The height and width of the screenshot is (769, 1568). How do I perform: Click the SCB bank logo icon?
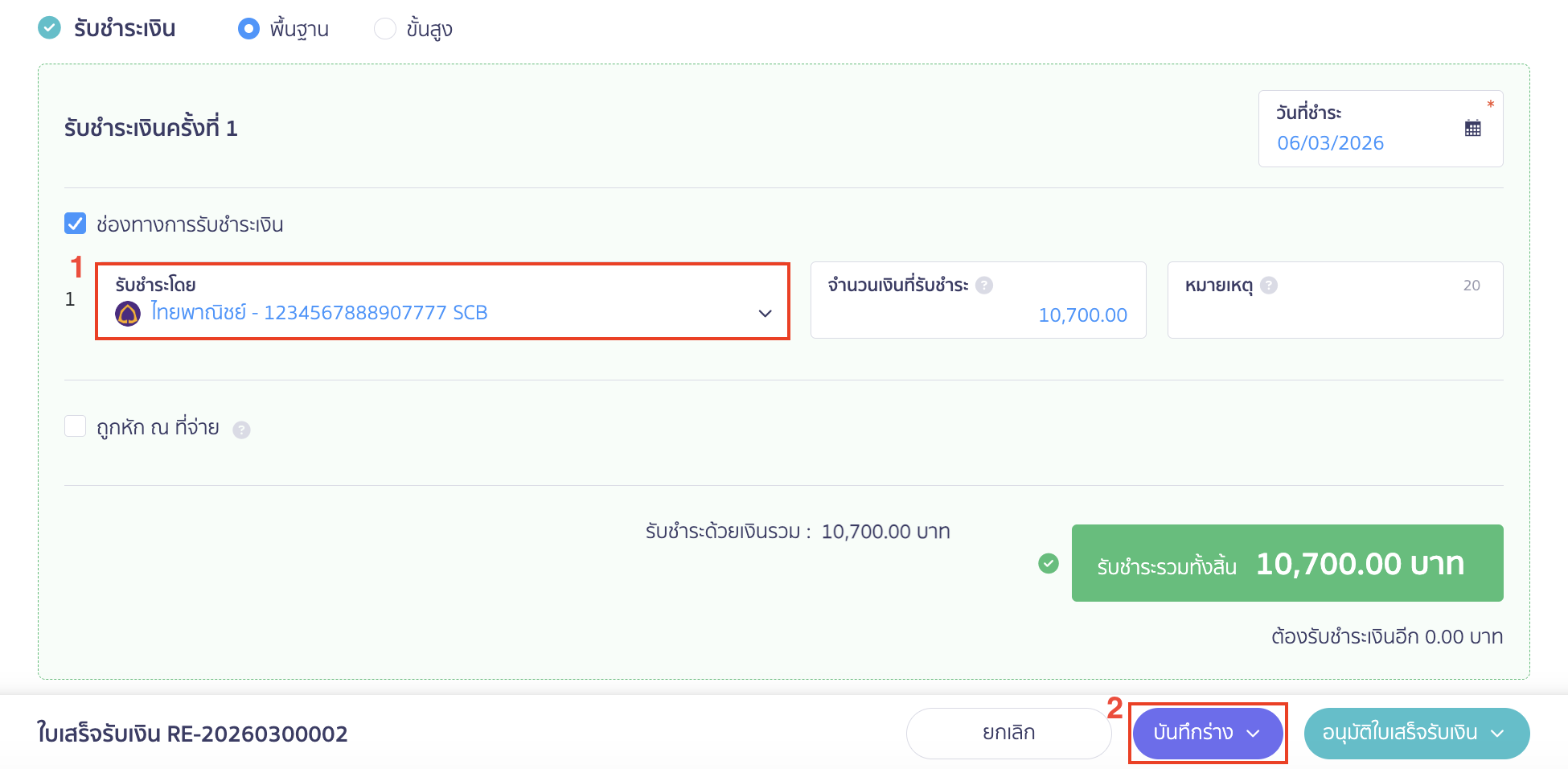pos(128,313)
